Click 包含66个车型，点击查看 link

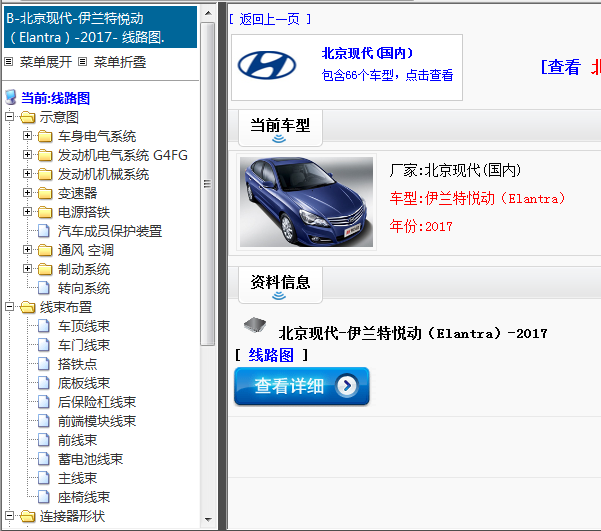[x=388, y=75]
